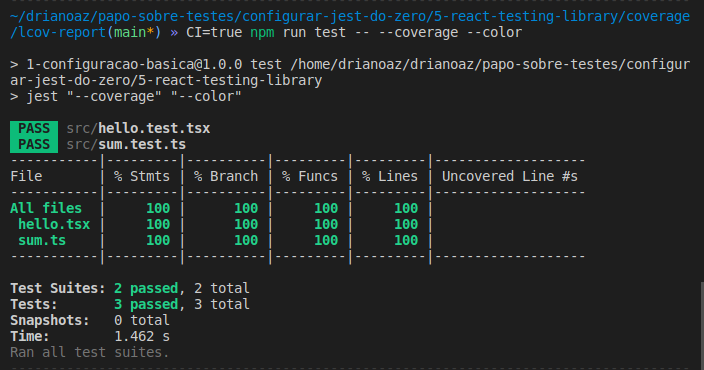Click the % Lines value for hello.tsx

406,224
